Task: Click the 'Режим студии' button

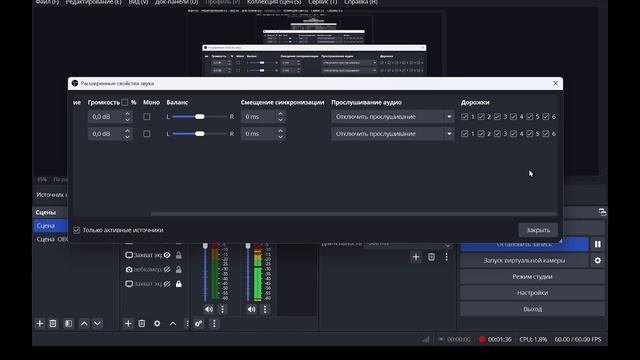Action: point(532,277)
